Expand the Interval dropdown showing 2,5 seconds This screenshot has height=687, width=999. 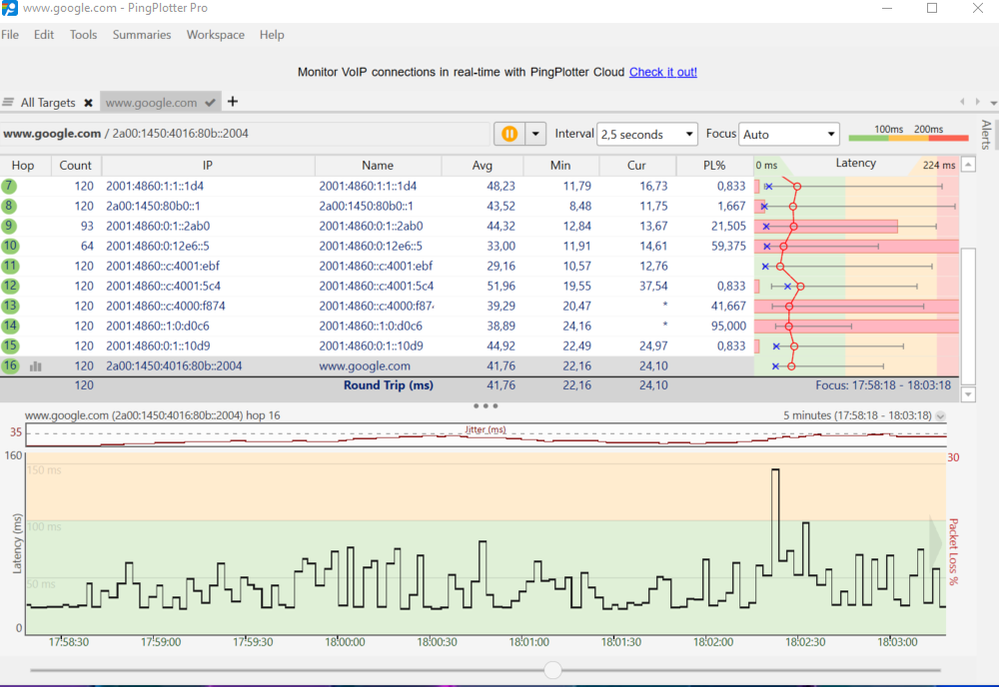point(647,134)
